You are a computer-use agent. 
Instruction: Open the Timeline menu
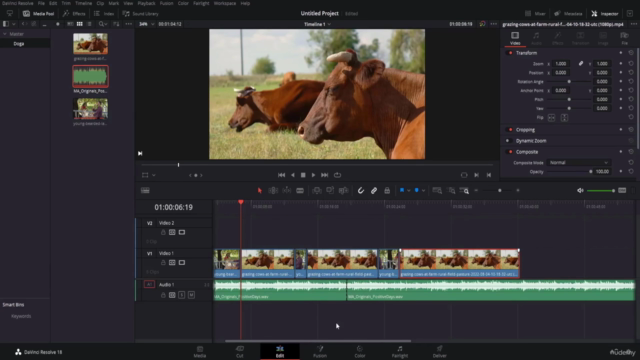(83, 3)
